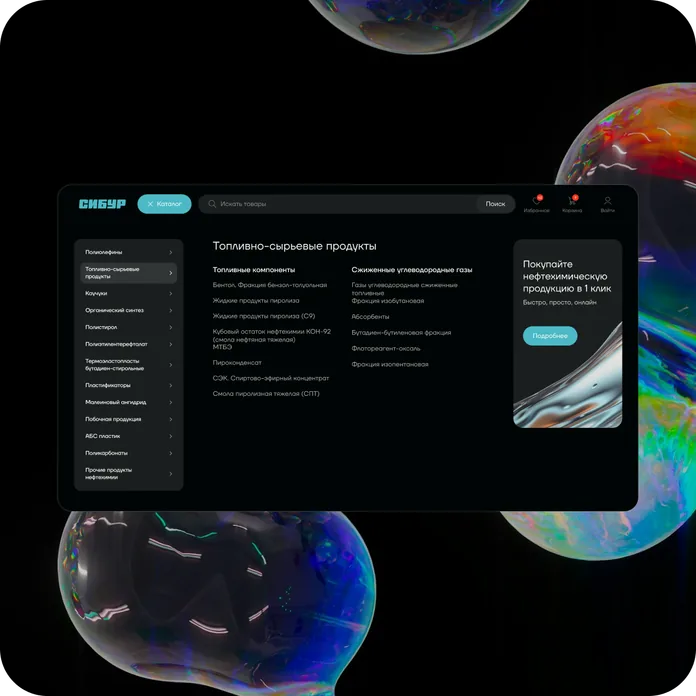Viewport: 696px width, 696px height.
Task: Open Жидкие продукты пиролиза (С9) link
Action: [264, 316]
